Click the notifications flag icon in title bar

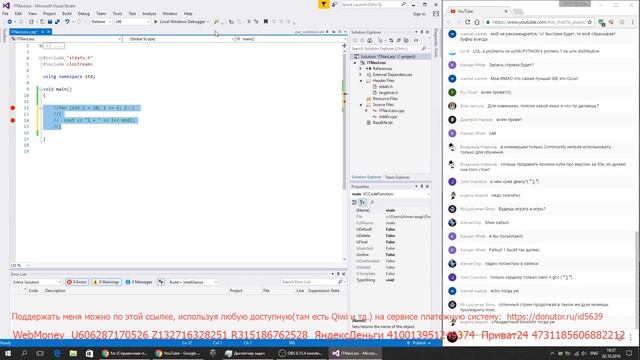pyautogui.click(x=323, y=4)
